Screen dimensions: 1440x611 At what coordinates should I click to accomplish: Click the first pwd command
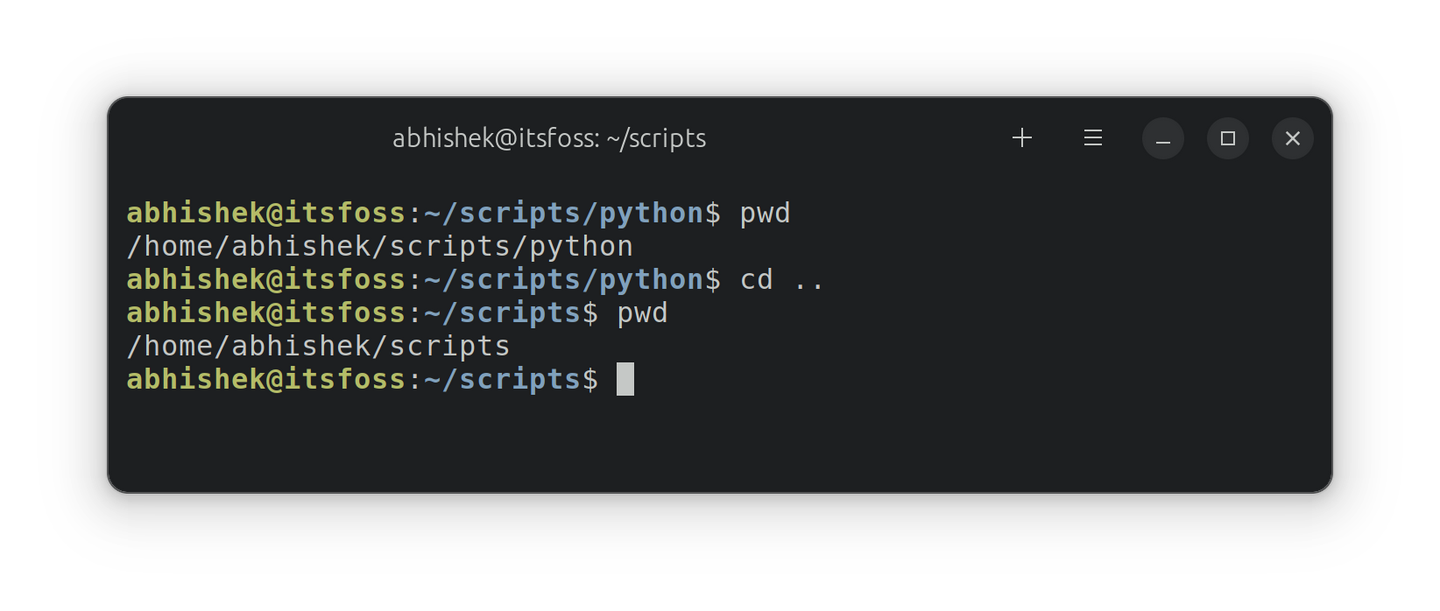765,213
